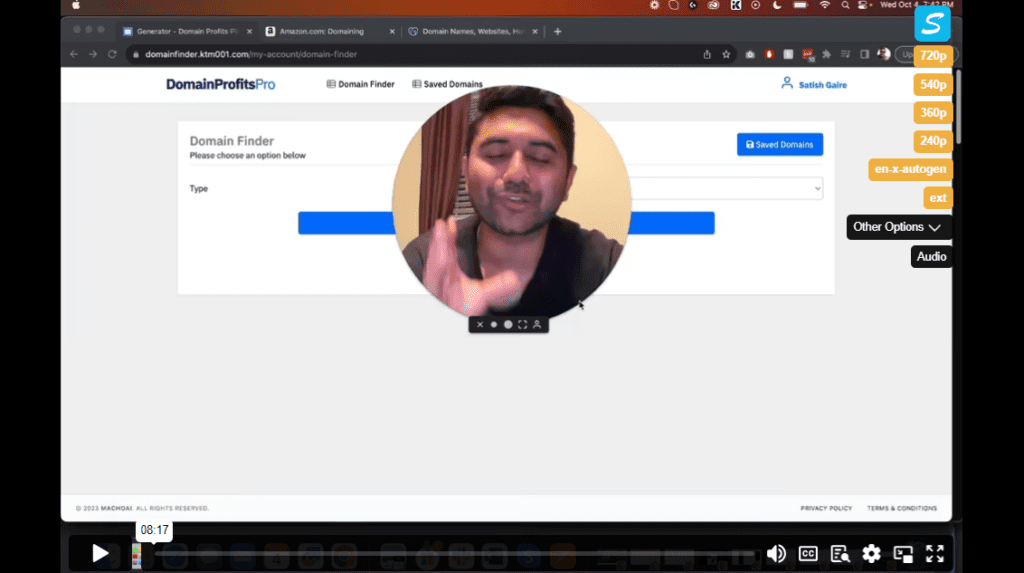Select 360p download quality
This screenshot has height=573, width=1024.
[933, 112]
